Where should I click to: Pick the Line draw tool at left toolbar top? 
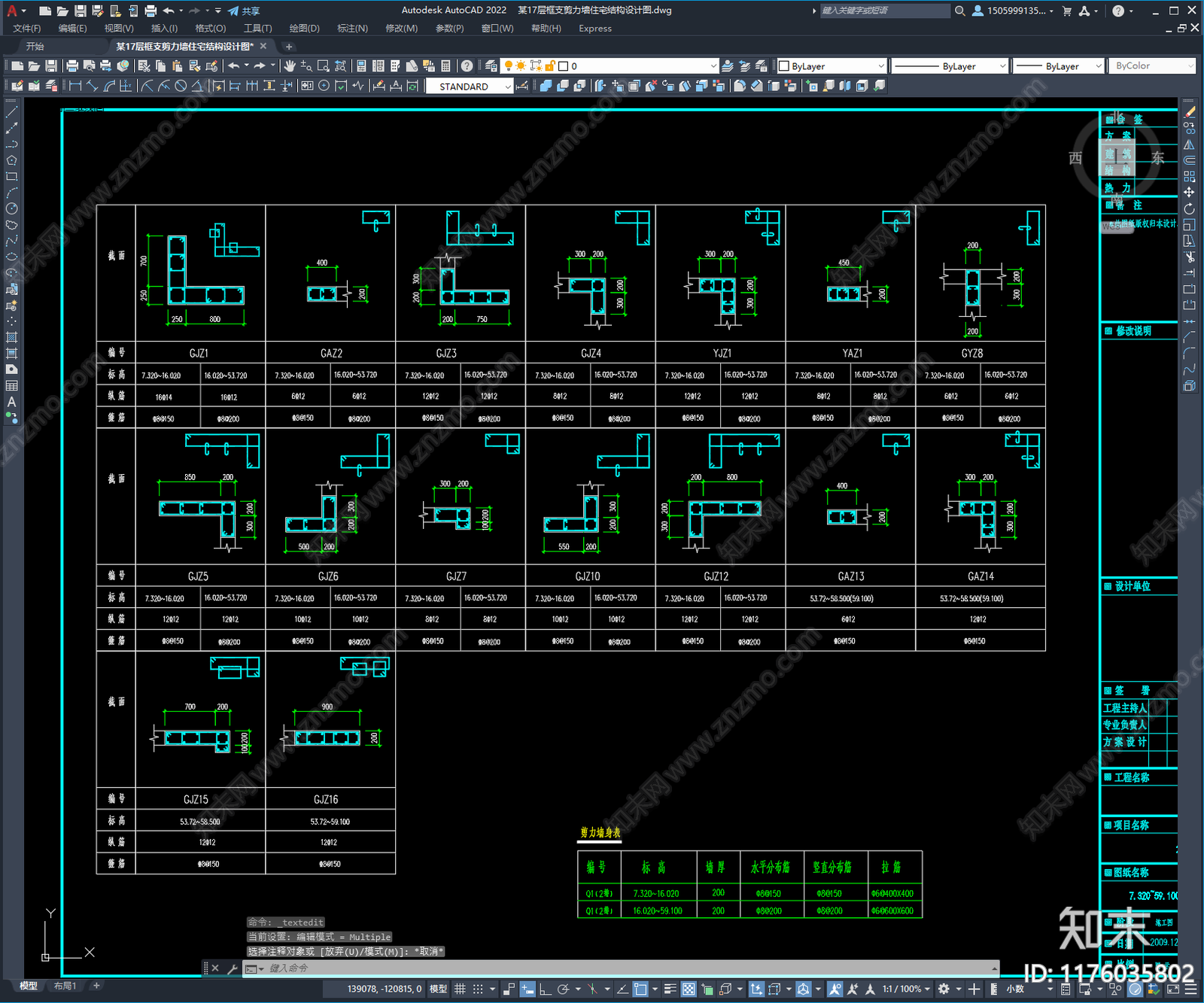pyautogui.click(x=11, y=111)
